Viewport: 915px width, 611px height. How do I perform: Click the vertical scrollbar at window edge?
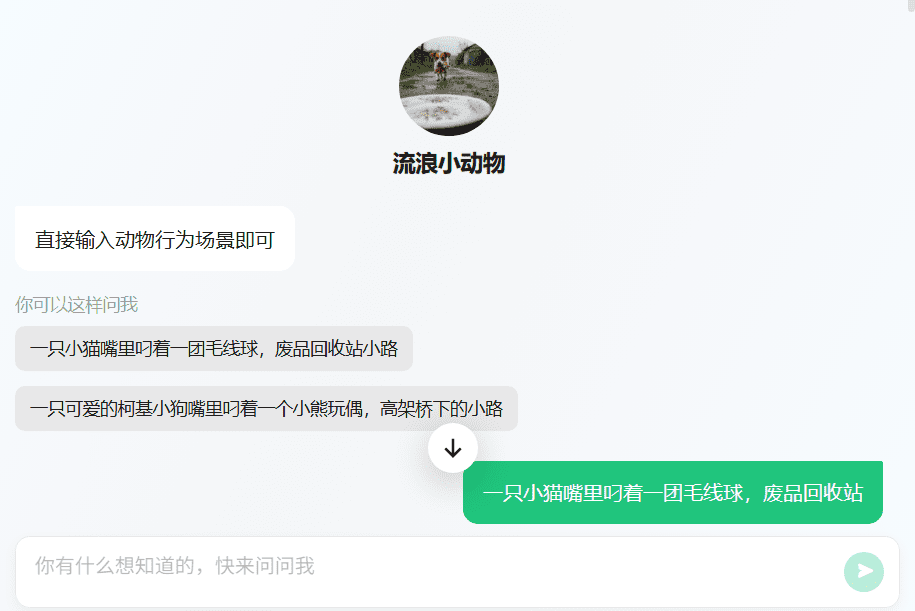911,5
